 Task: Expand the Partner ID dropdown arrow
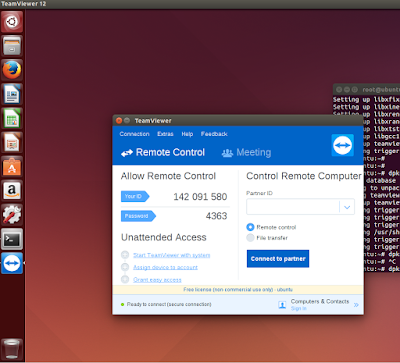[x=347, y=207]
